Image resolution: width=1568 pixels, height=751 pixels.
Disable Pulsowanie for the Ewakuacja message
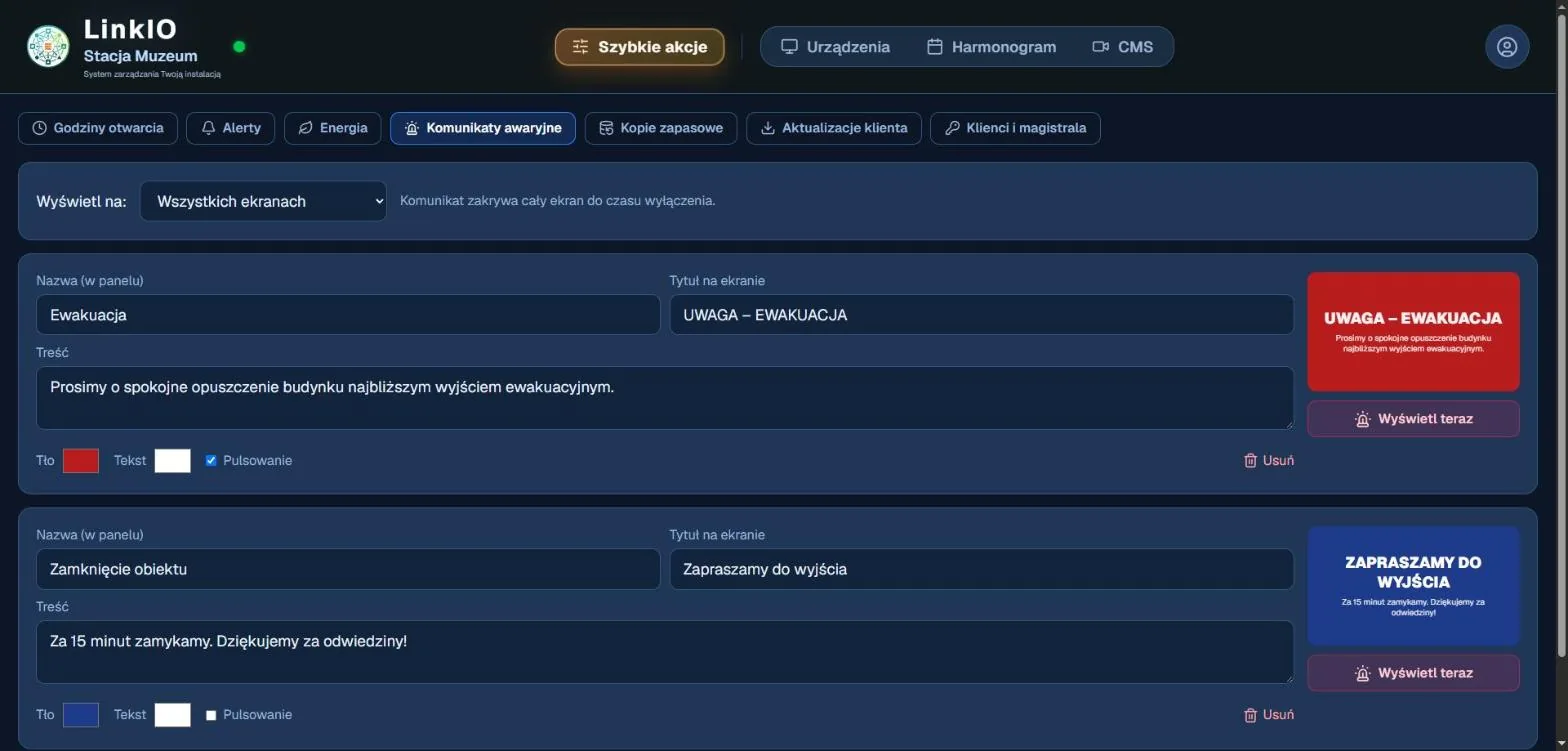pyautogui.click(x=211, y=461)
